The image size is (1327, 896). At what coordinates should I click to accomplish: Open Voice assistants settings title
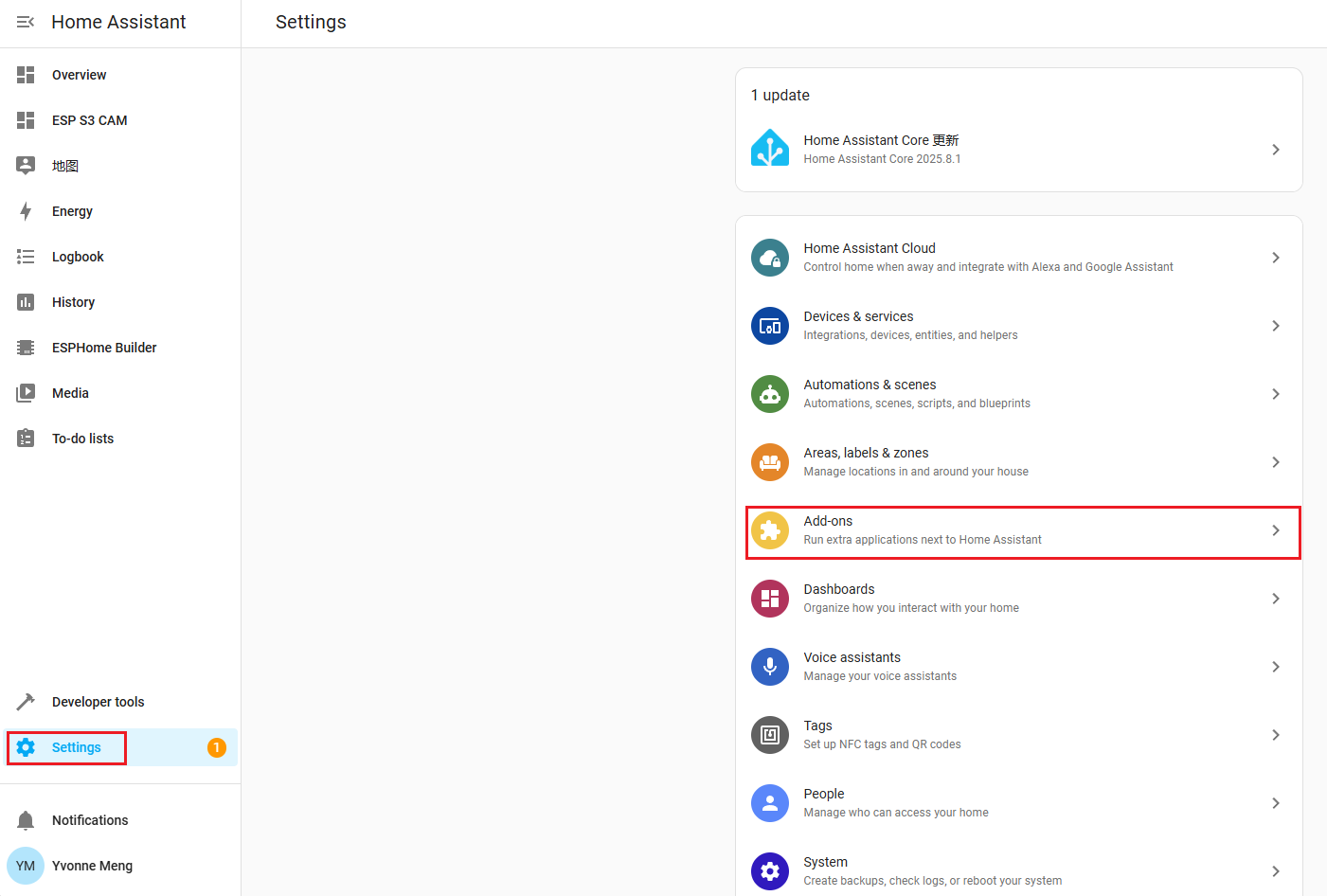point(852,657)
